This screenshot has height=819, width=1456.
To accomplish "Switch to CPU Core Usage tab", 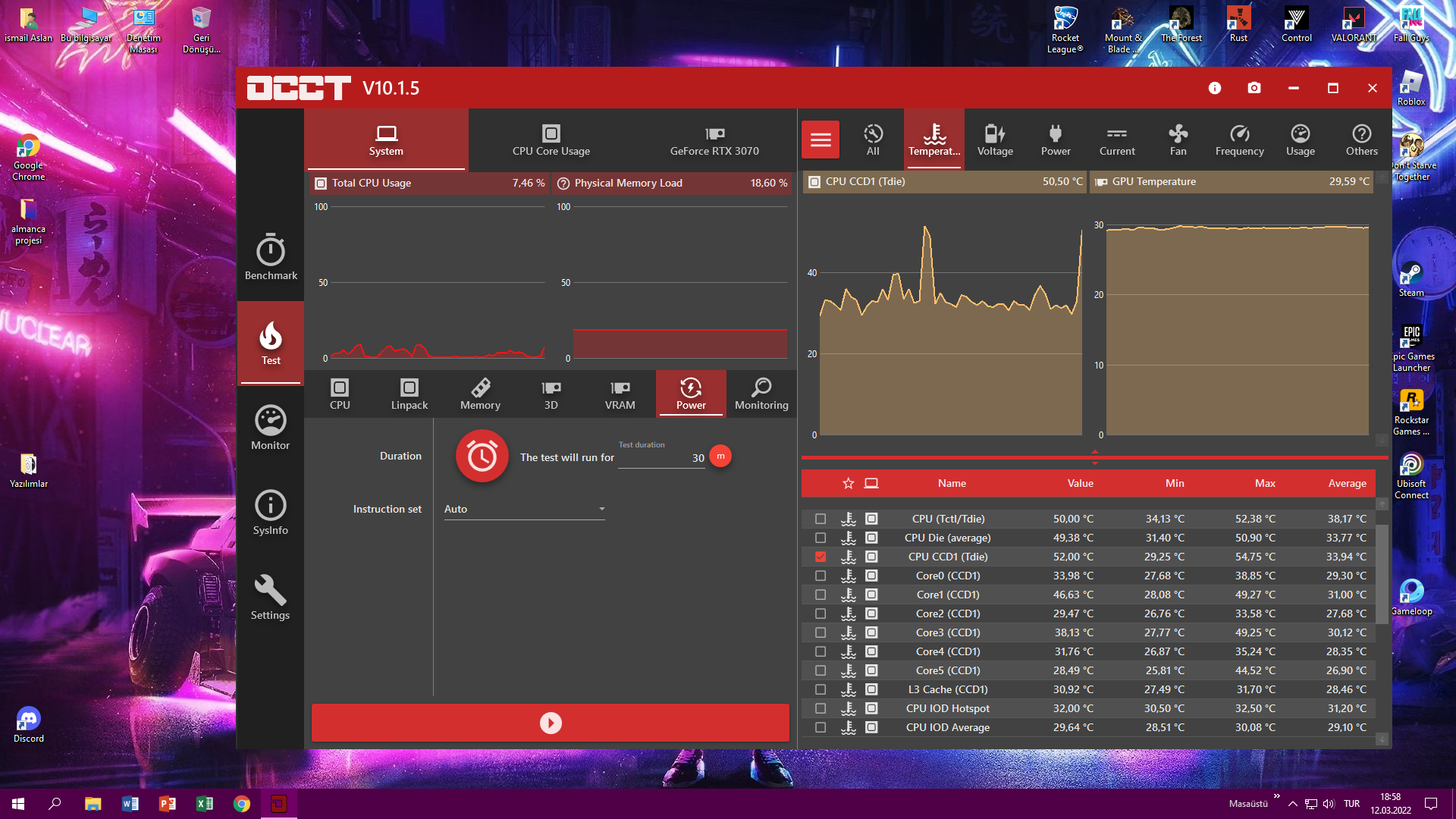I will pyautogui.click(x=551, y=140).
